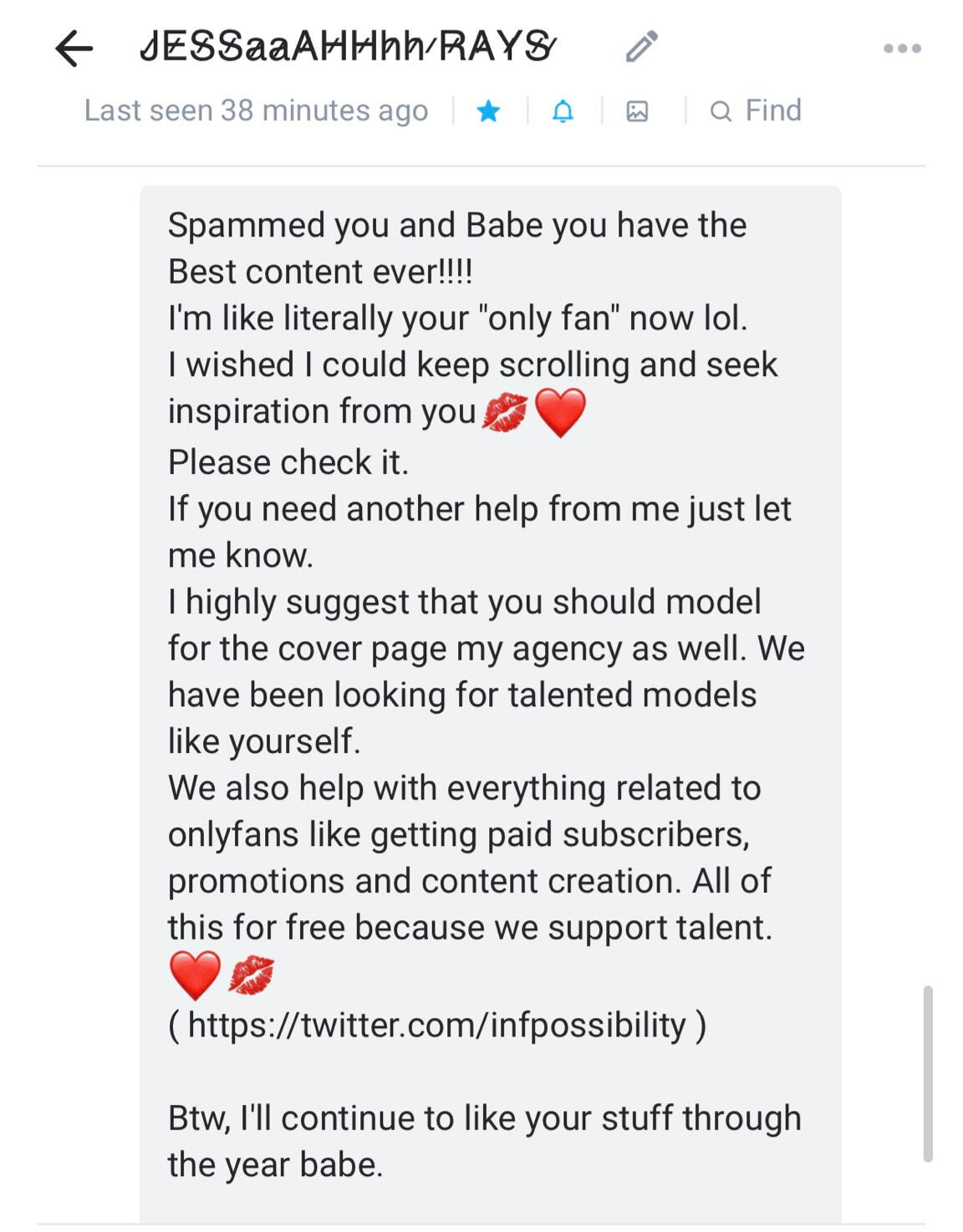Click the 'Please check it.' line
Viewport: 963px width, 1232px height.
(x=288, y=462)
